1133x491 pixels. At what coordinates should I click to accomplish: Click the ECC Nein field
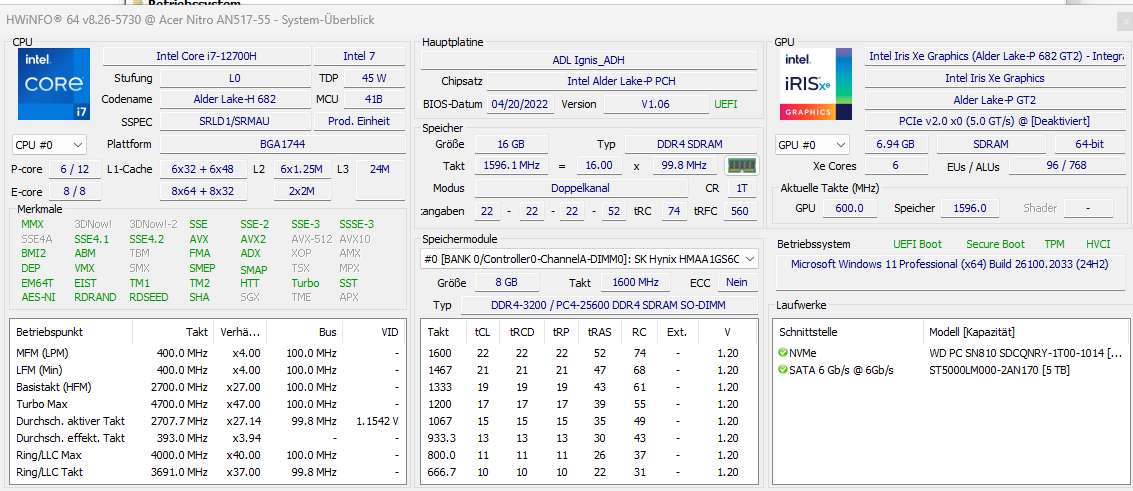(737, 282)
